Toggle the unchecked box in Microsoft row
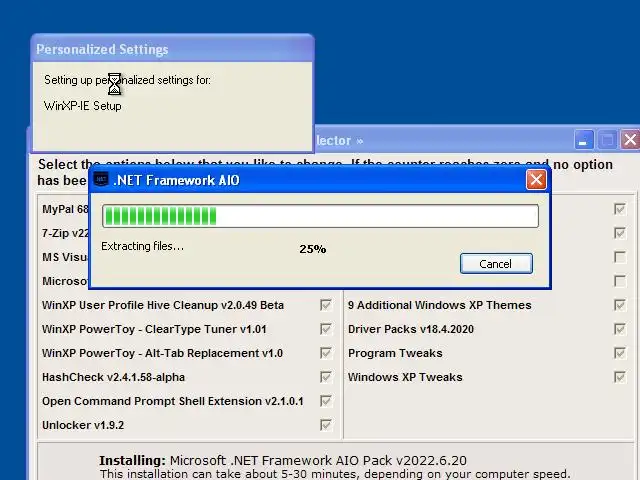 click(620, 281)
